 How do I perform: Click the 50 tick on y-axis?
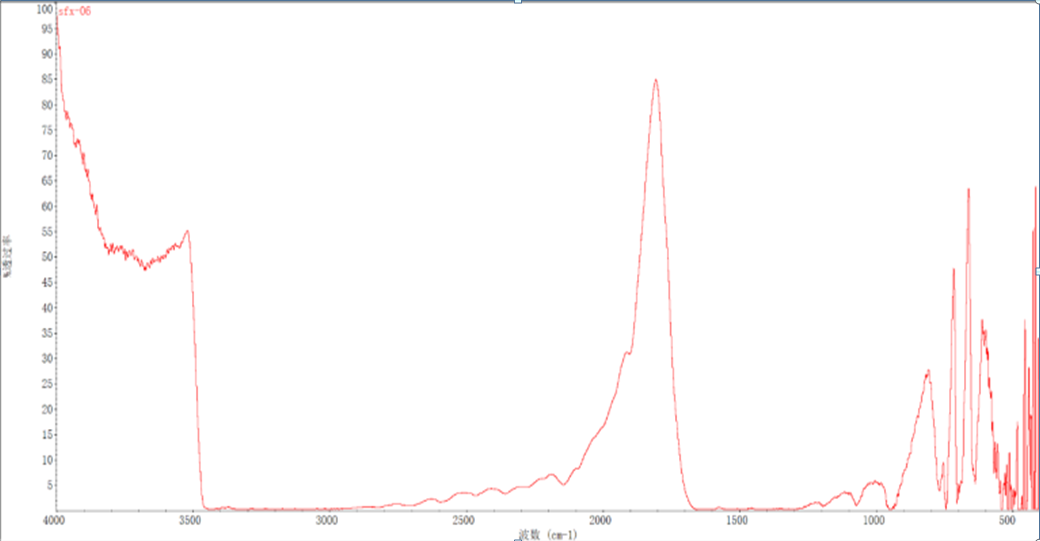click(45, 257)
